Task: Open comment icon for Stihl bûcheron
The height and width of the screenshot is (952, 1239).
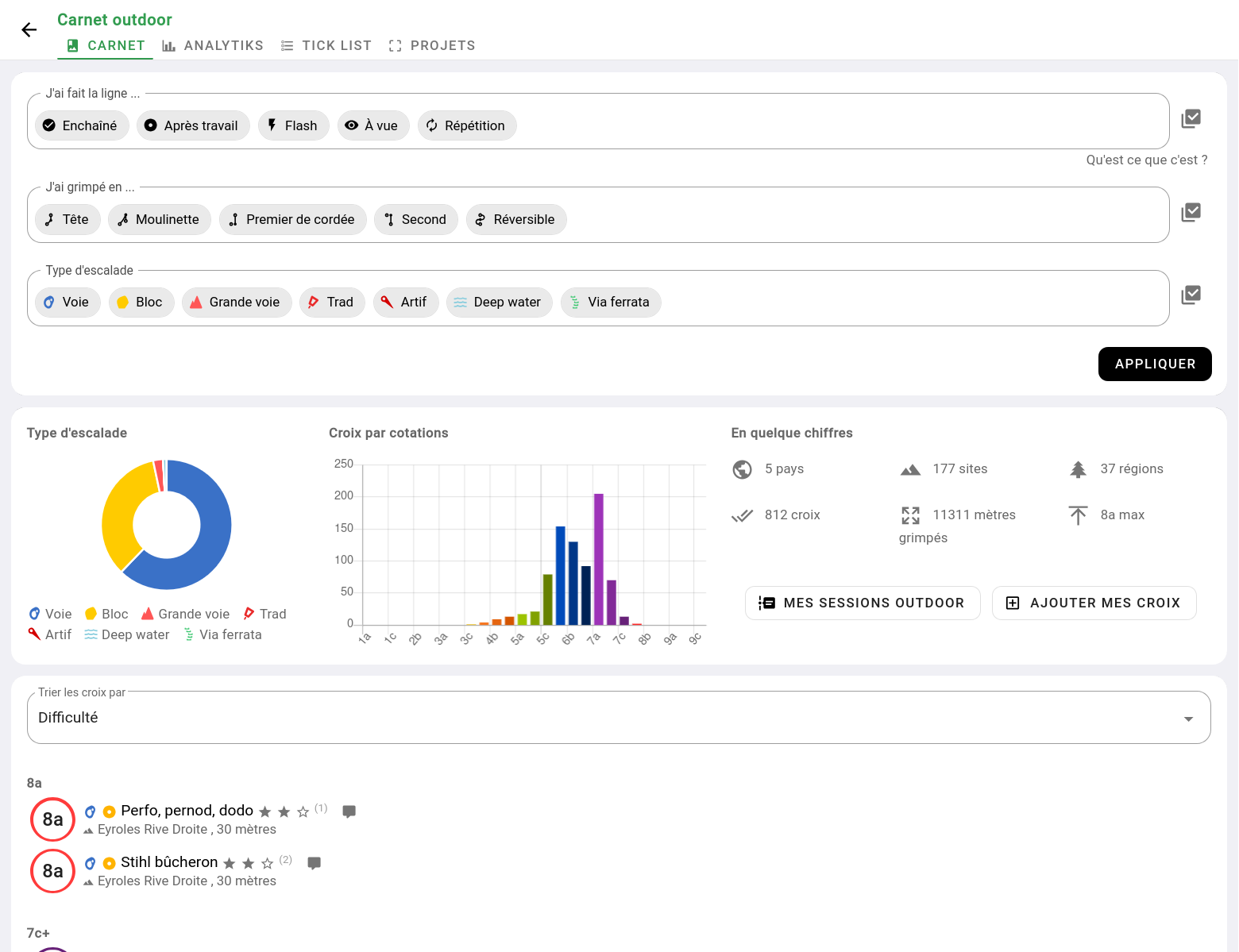Action: point(314,863)
